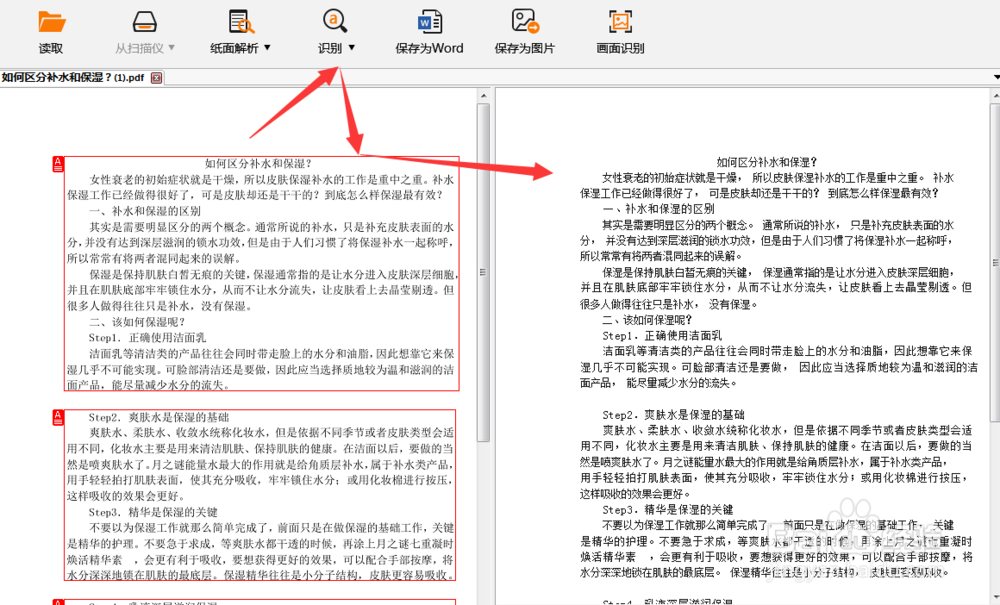
Task: Click title 如何区分补水和保湿？ in left pane
Action: pos(258,164)
